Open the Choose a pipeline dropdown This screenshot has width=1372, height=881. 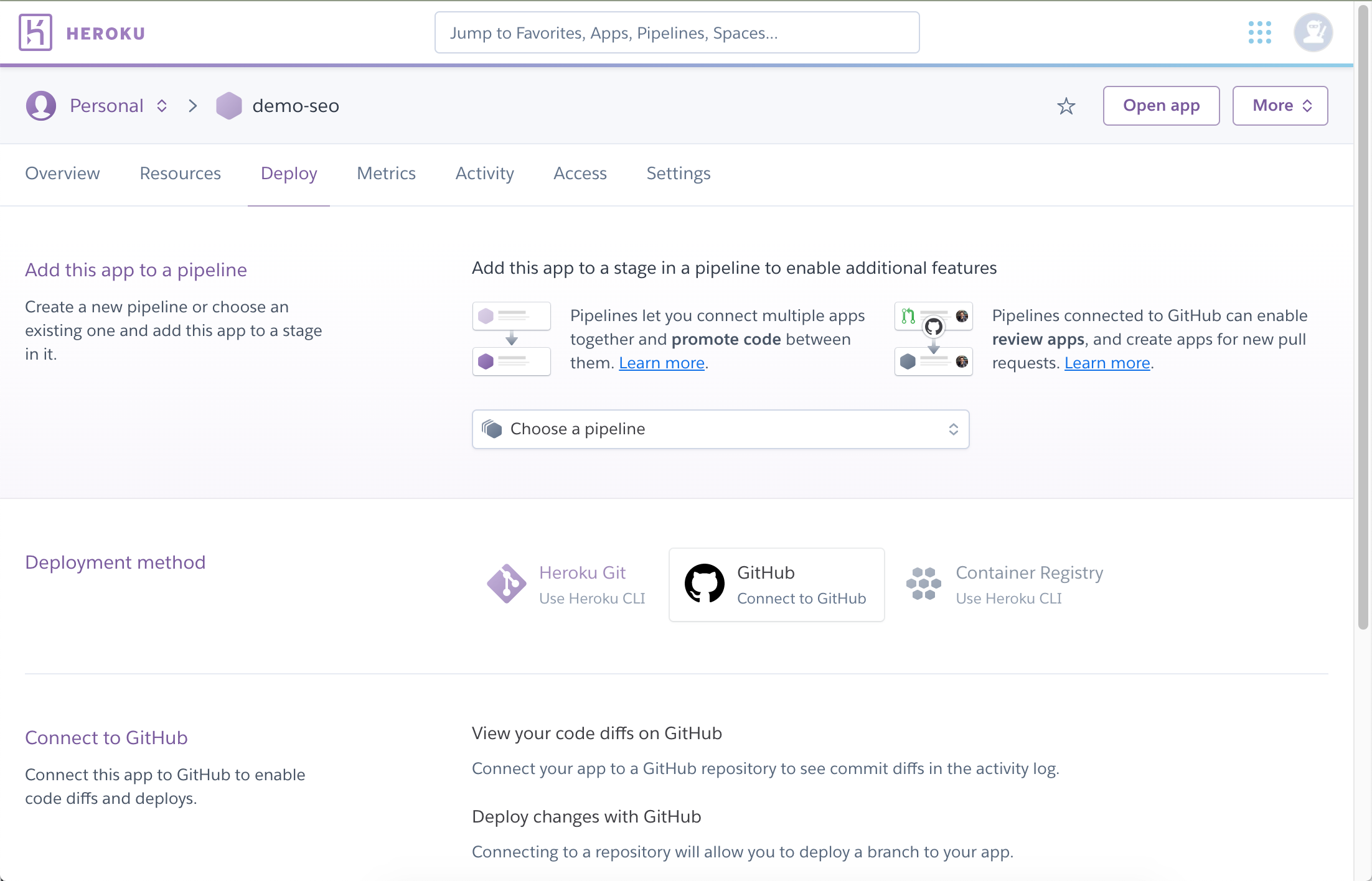pos(720,429)
